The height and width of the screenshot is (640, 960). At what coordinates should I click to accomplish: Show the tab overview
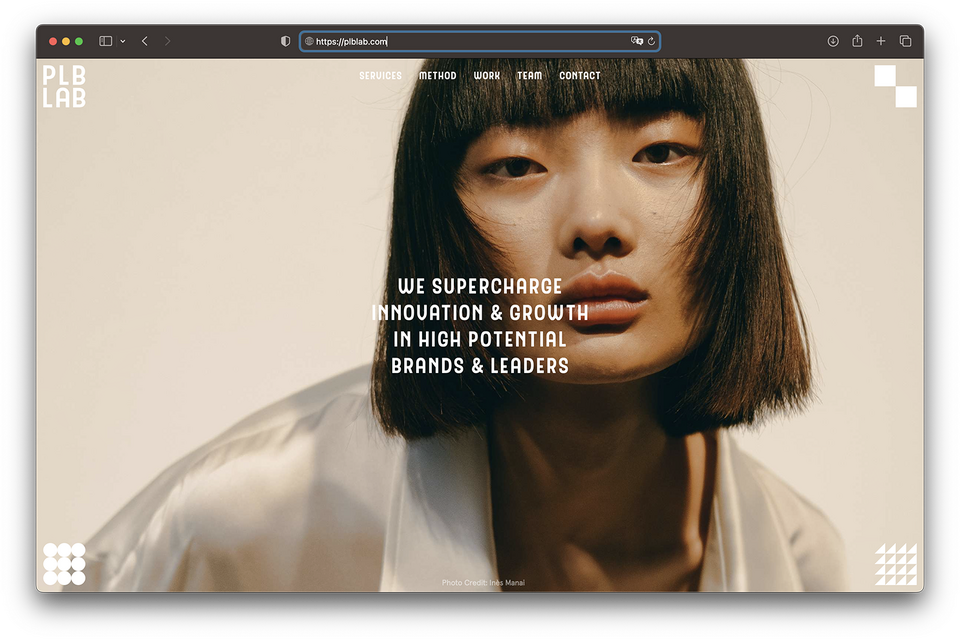coord(905,41)
